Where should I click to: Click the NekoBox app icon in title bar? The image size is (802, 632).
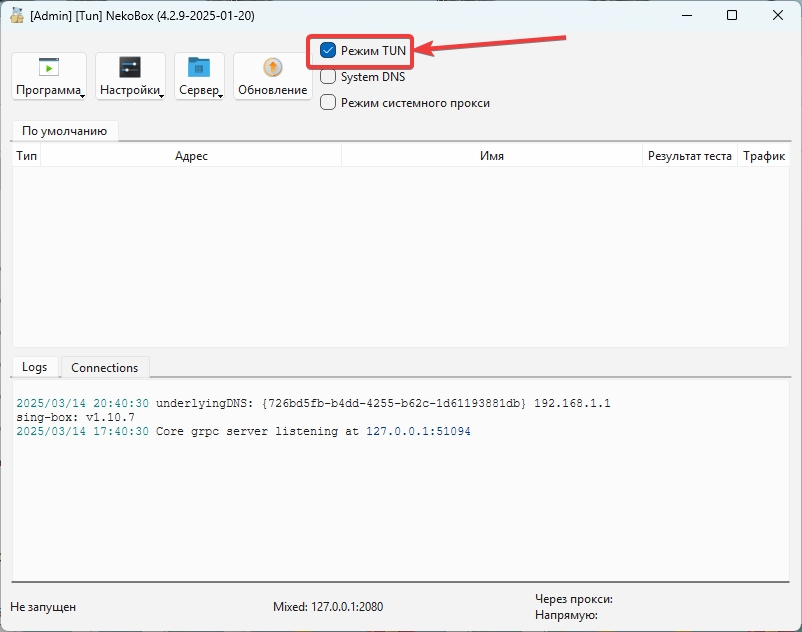(16, 15)
